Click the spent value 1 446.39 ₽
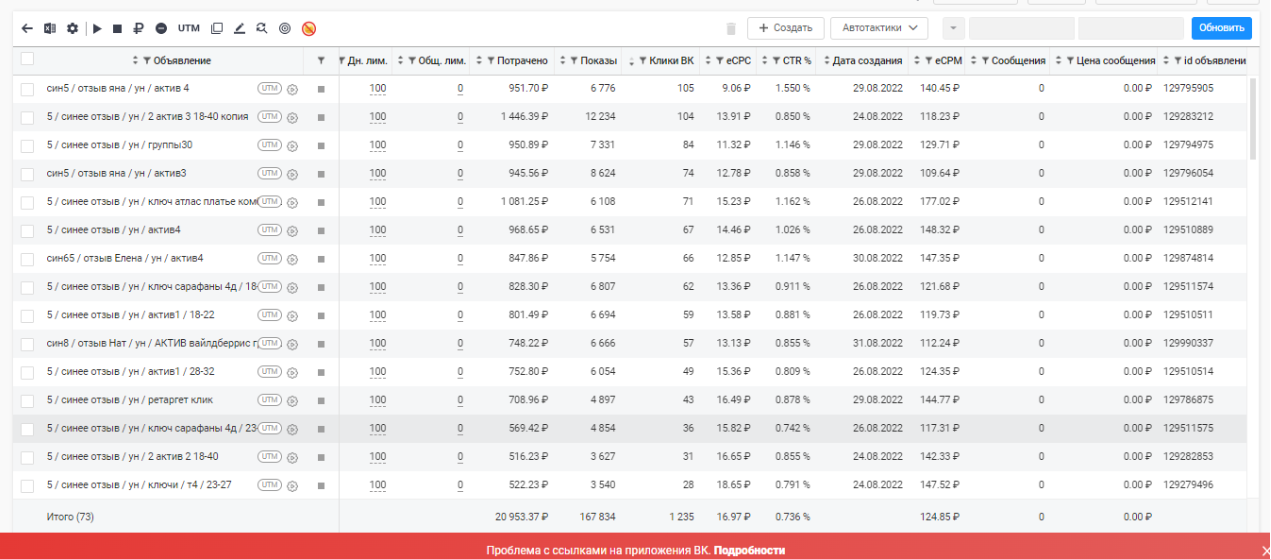This screenshot has width=1271, height=559. 524,117
